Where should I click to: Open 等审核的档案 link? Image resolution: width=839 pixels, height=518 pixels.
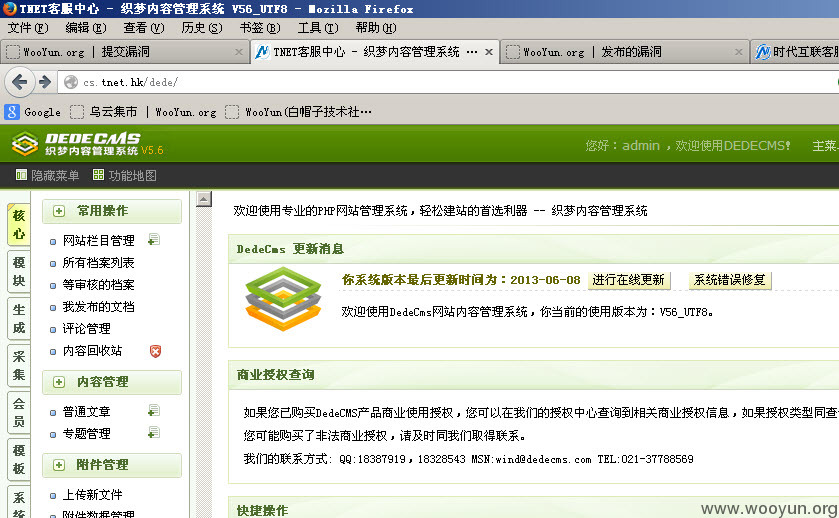tap(98, 285)
